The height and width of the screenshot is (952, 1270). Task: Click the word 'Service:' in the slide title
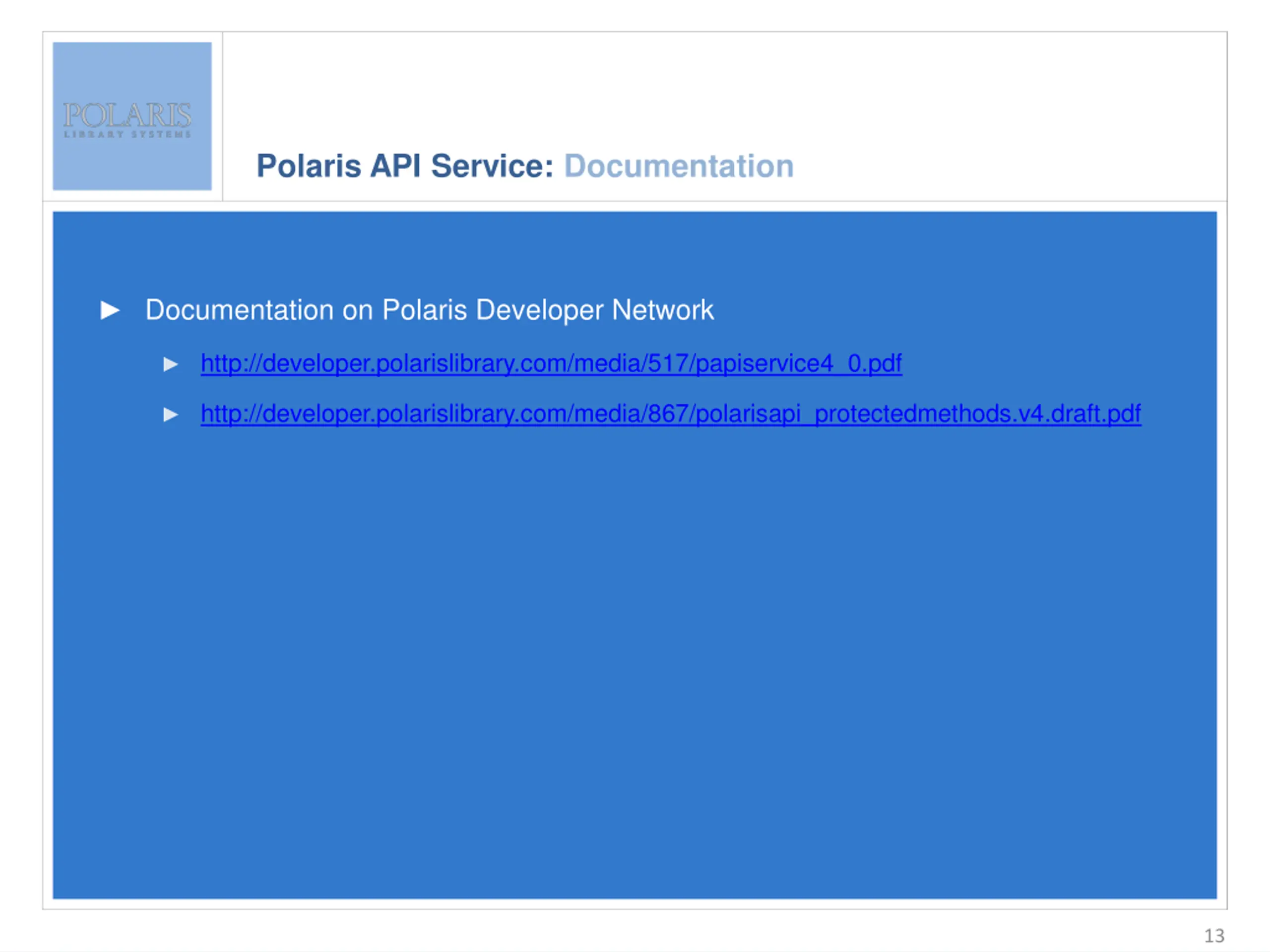point(492,167)
